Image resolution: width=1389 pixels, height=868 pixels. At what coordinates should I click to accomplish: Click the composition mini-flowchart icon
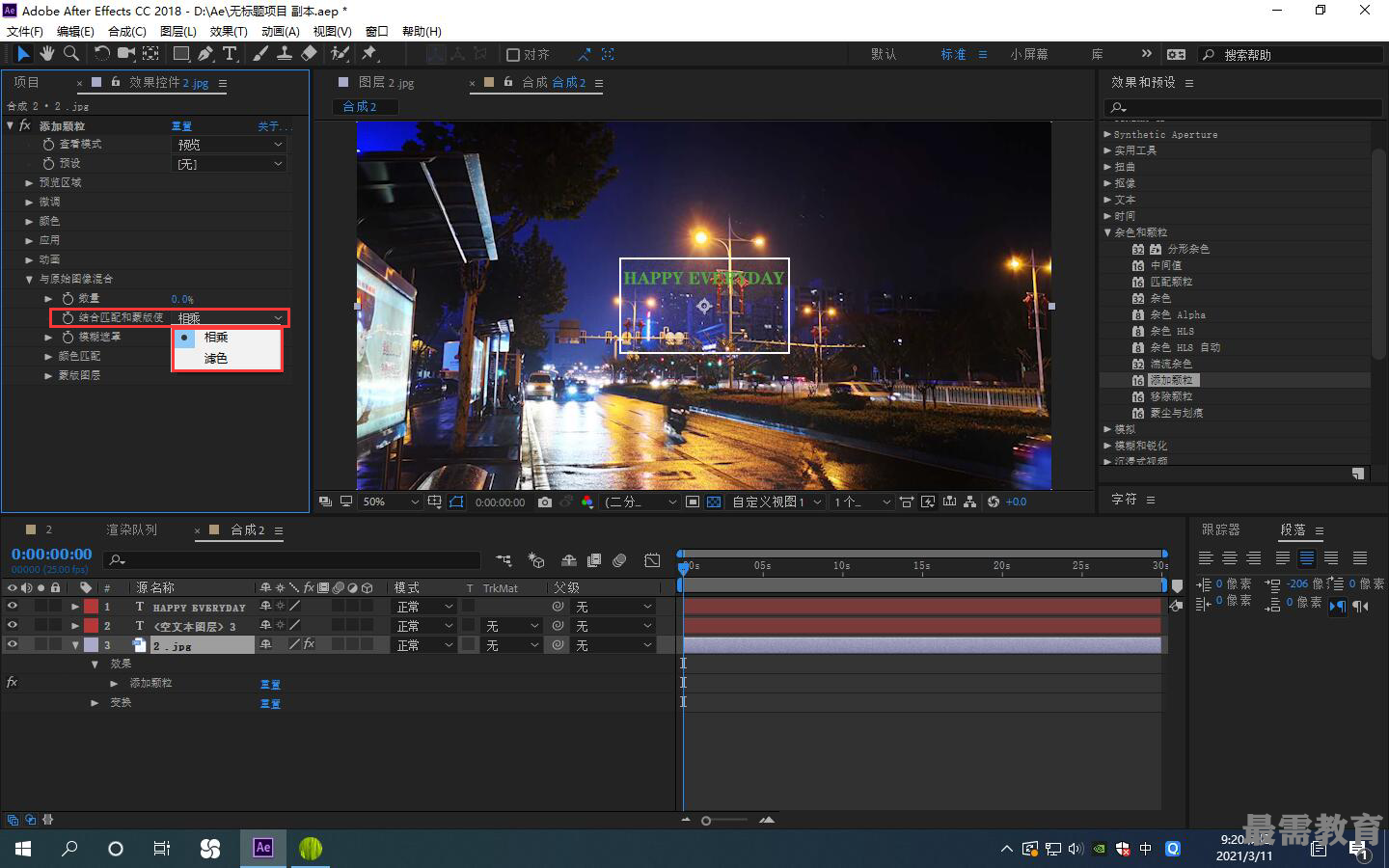(504, 560)
